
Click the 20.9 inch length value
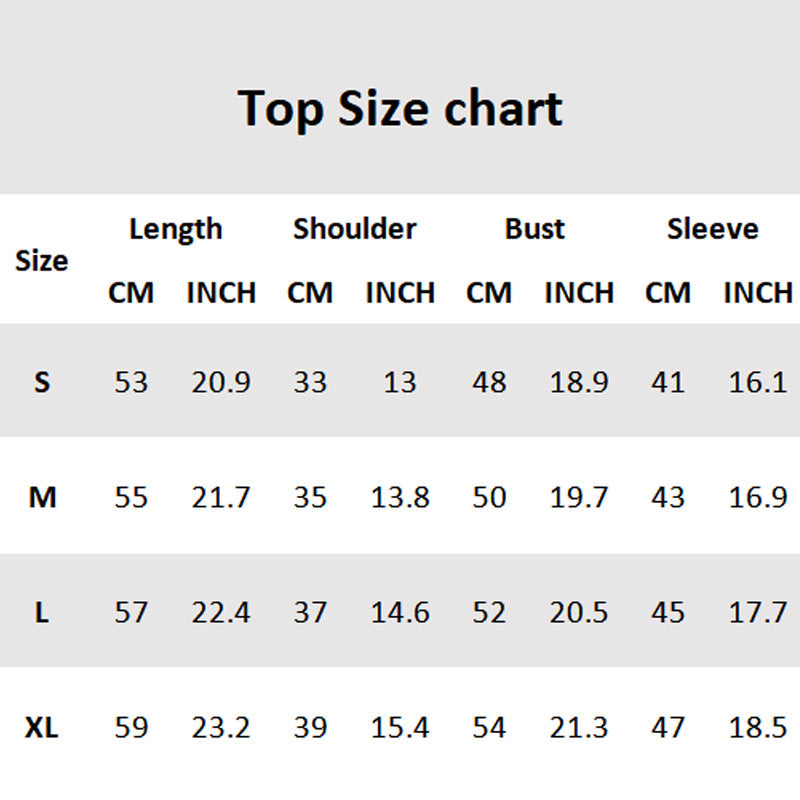[221, 382]
